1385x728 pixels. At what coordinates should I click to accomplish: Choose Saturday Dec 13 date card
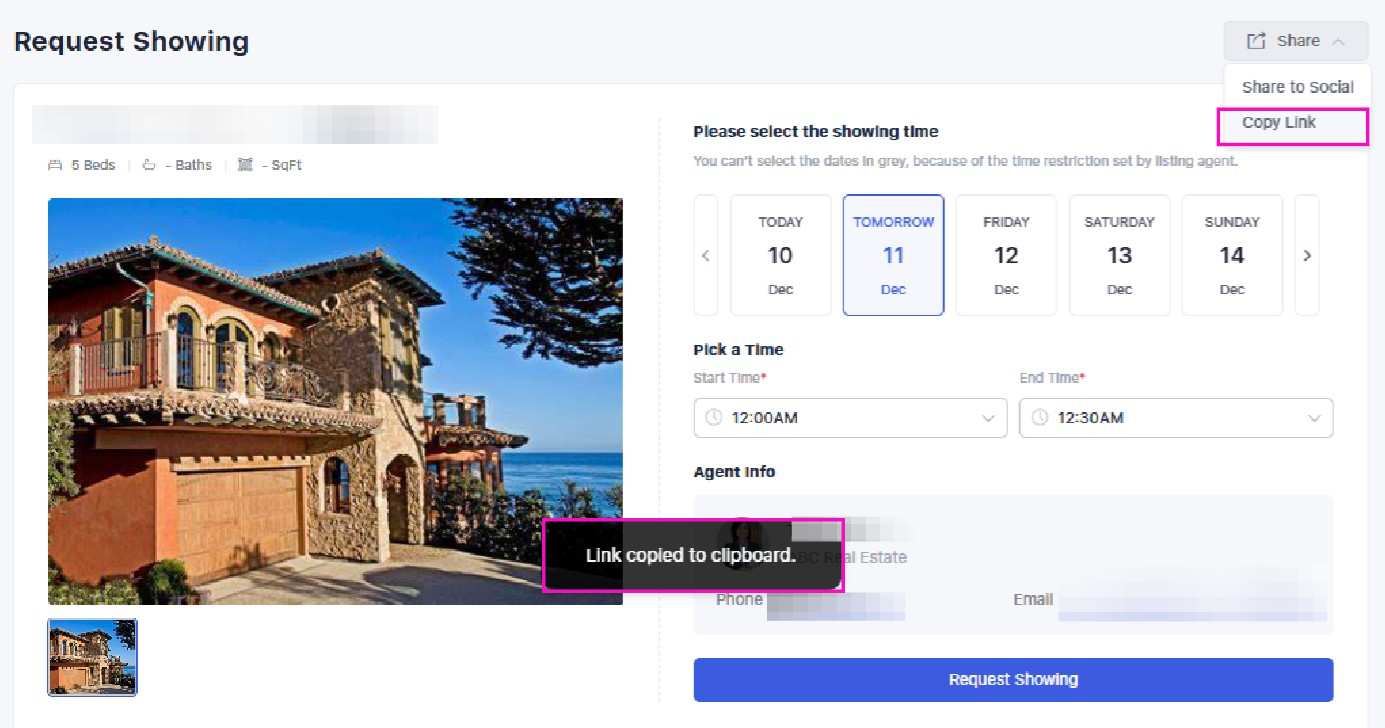(x=1119, y=255)
